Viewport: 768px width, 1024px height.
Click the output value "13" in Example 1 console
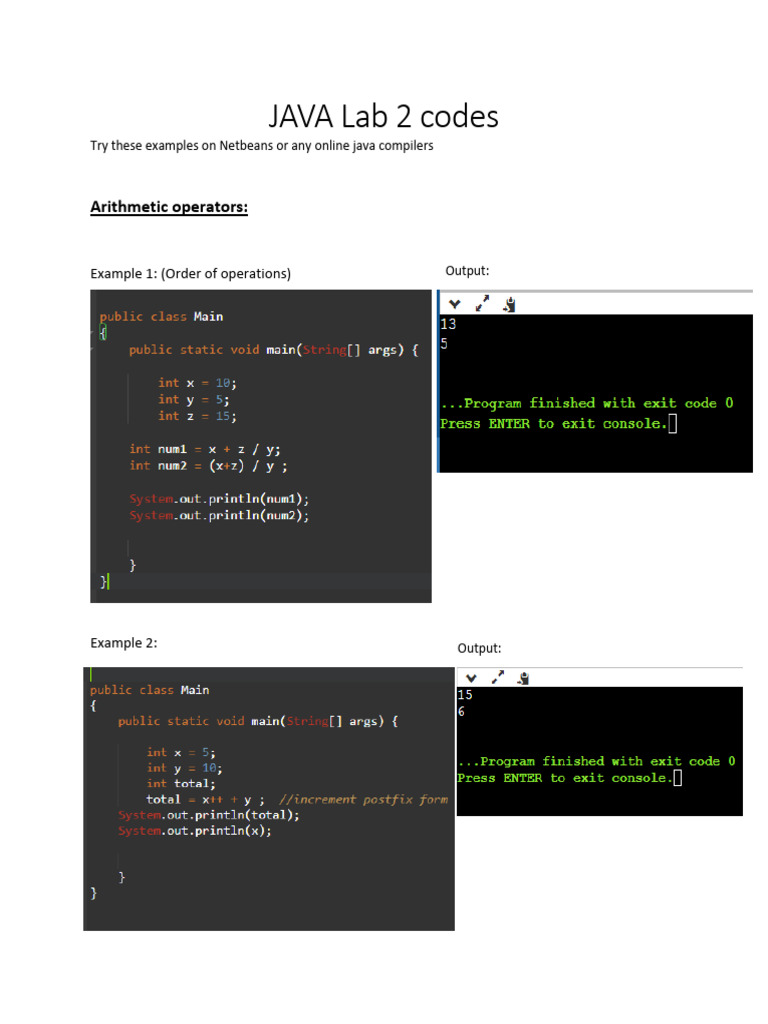pyautogui.click(x=449, y=324)
